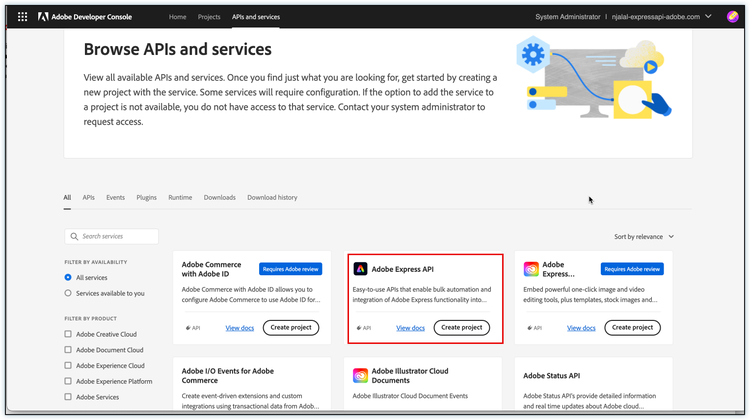Expand the organization switcher chevron

[708, 16]
